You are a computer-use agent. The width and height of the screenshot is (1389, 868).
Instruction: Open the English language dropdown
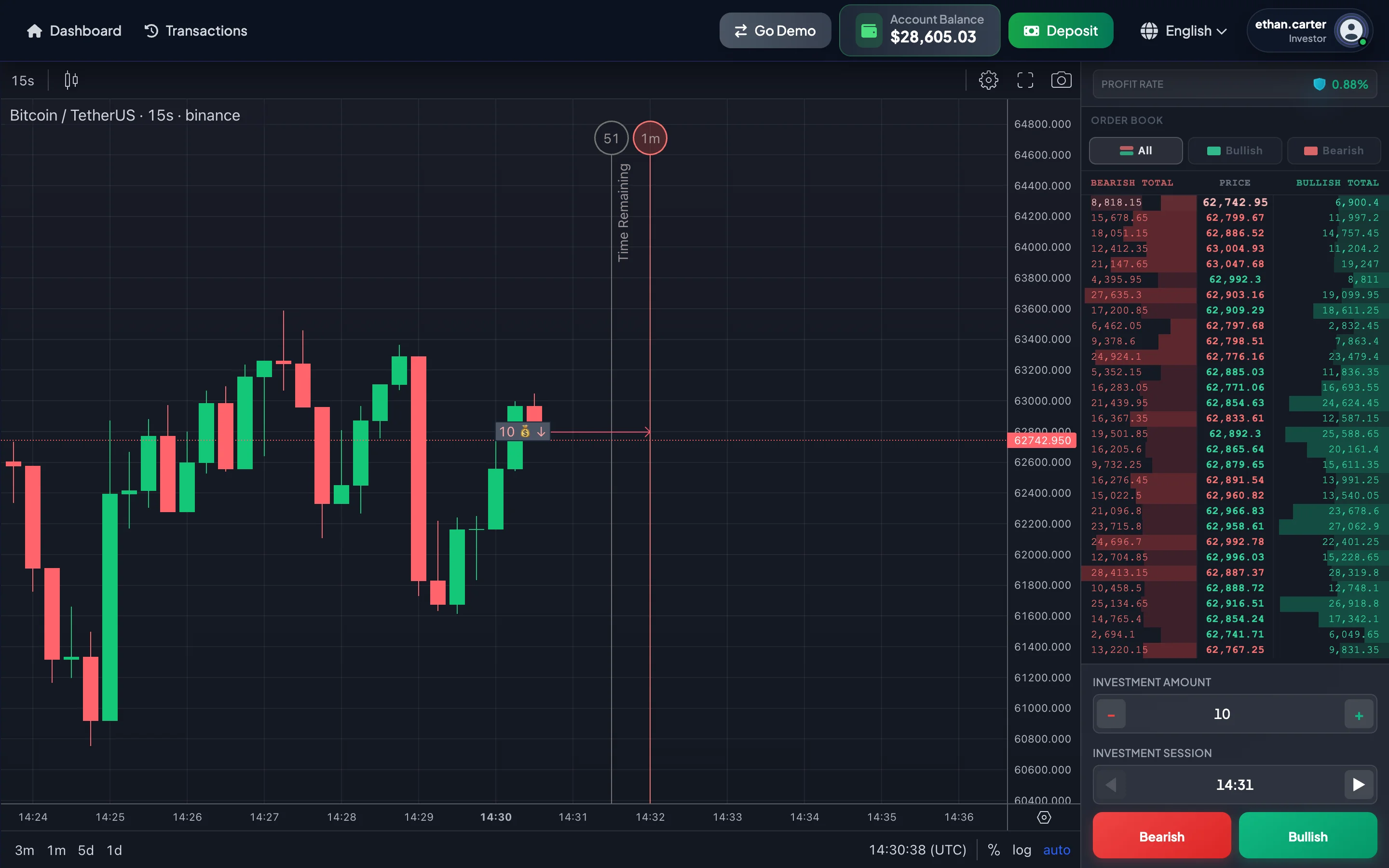[x=1184, y=31]
